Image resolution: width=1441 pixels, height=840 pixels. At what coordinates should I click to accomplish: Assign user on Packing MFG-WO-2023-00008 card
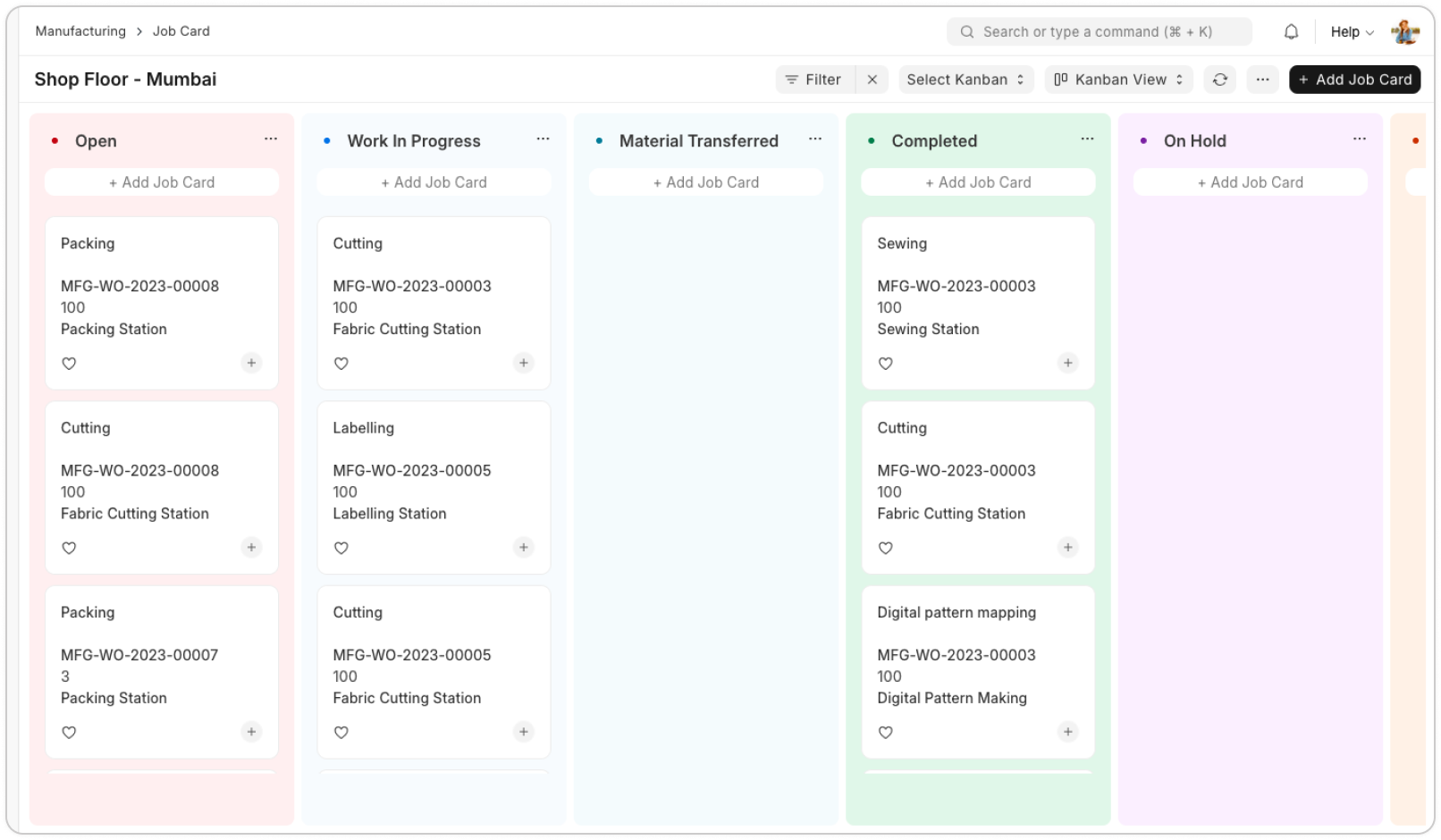coord(252,363)
